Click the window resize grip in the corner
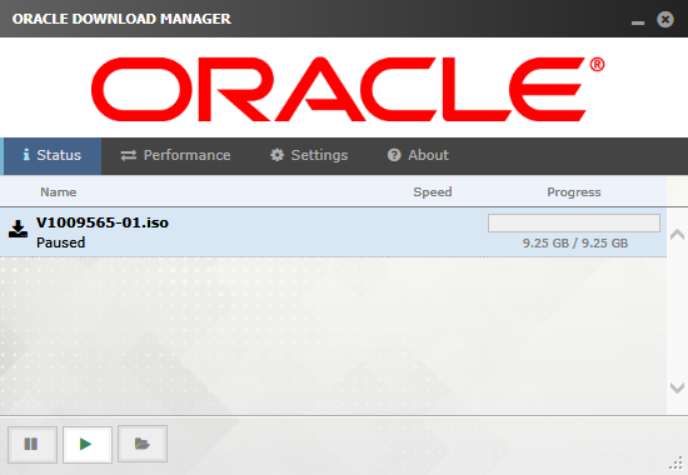The width and height of the screenshot is (688, 475). tap(678, 464)
